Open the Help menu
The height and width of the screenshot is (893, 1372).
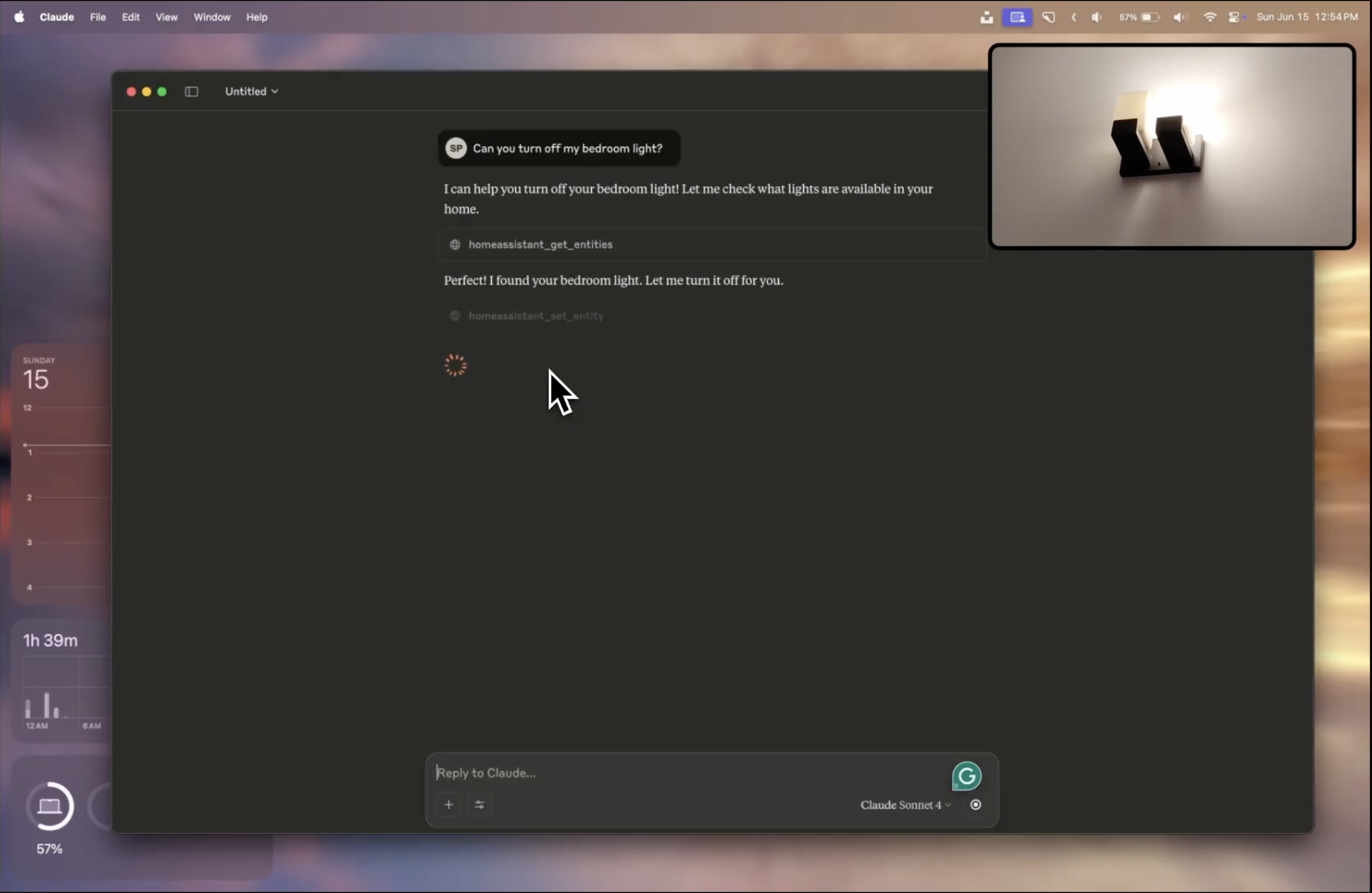click(257, 17)
